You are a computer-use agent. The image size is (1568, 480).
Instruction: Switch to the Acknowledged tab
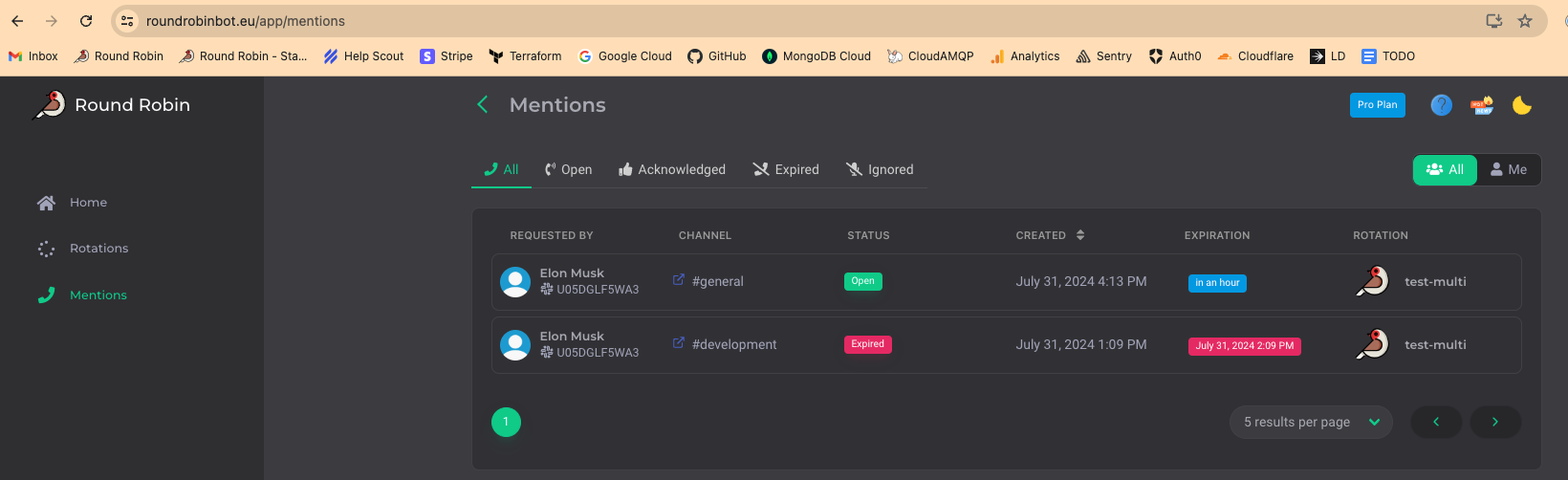click(672, 169)
